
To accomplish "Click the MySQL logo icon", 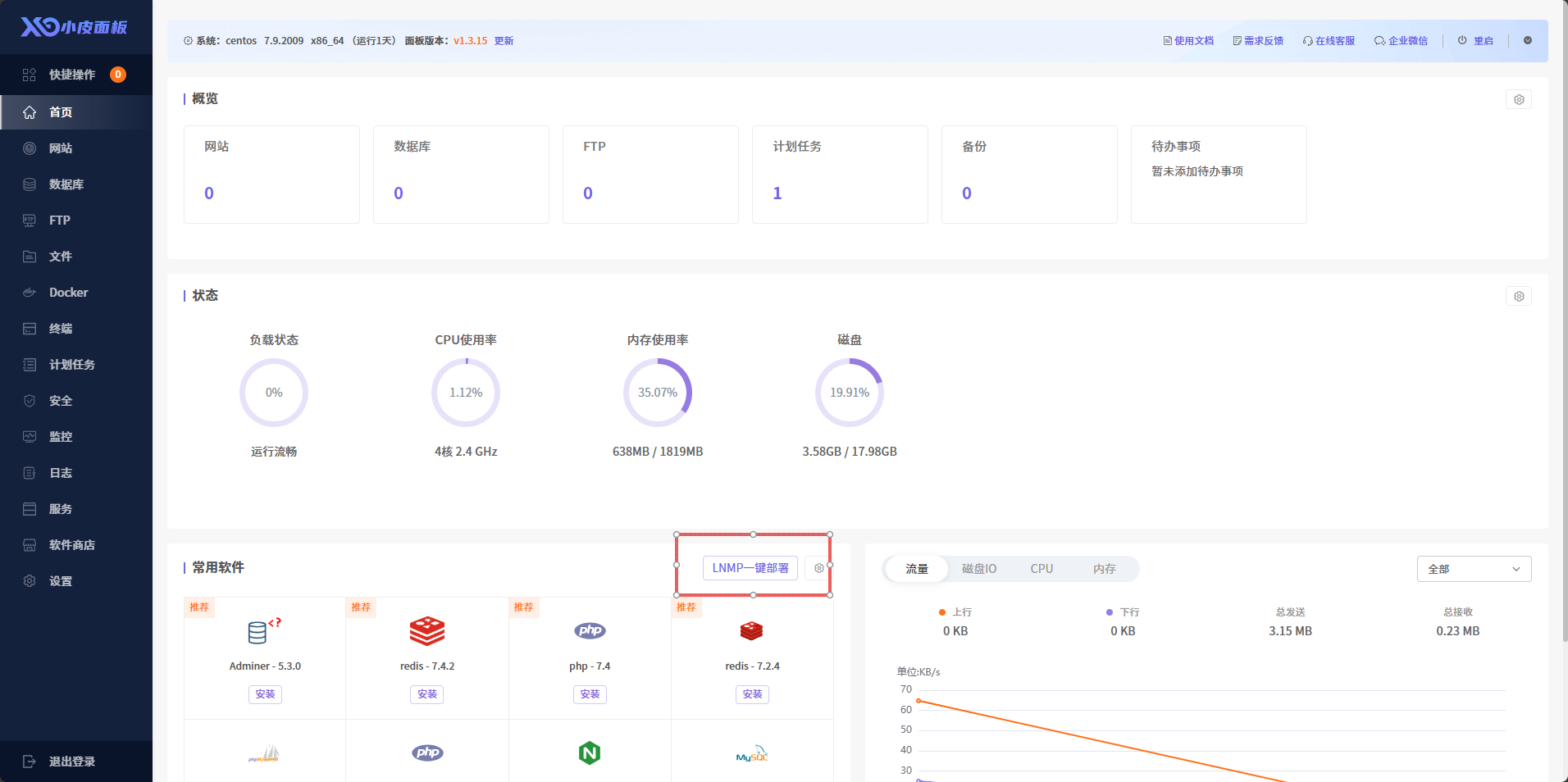I will (x=752, y=752).
